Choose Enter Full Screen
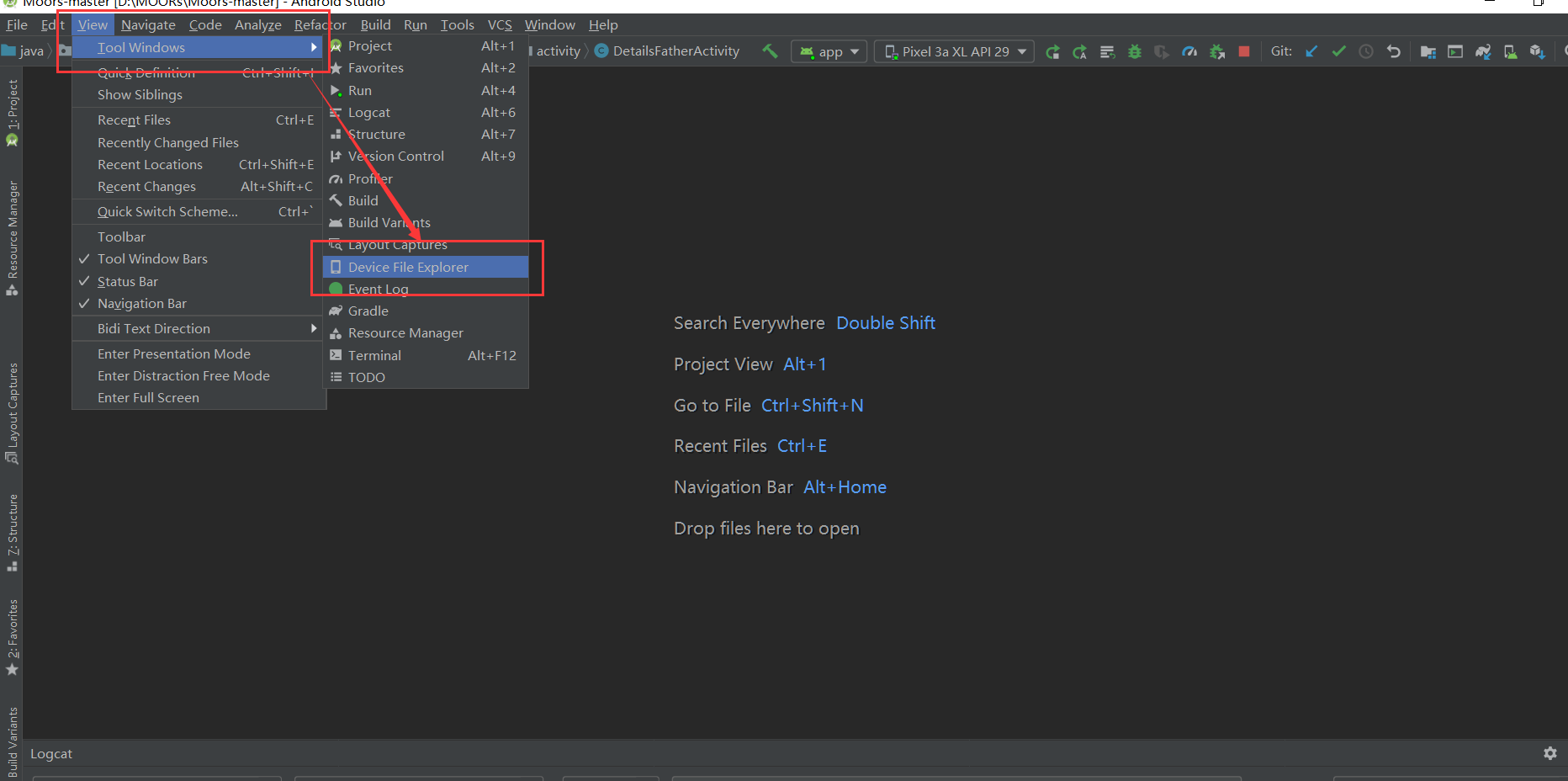 click(199, 397)
